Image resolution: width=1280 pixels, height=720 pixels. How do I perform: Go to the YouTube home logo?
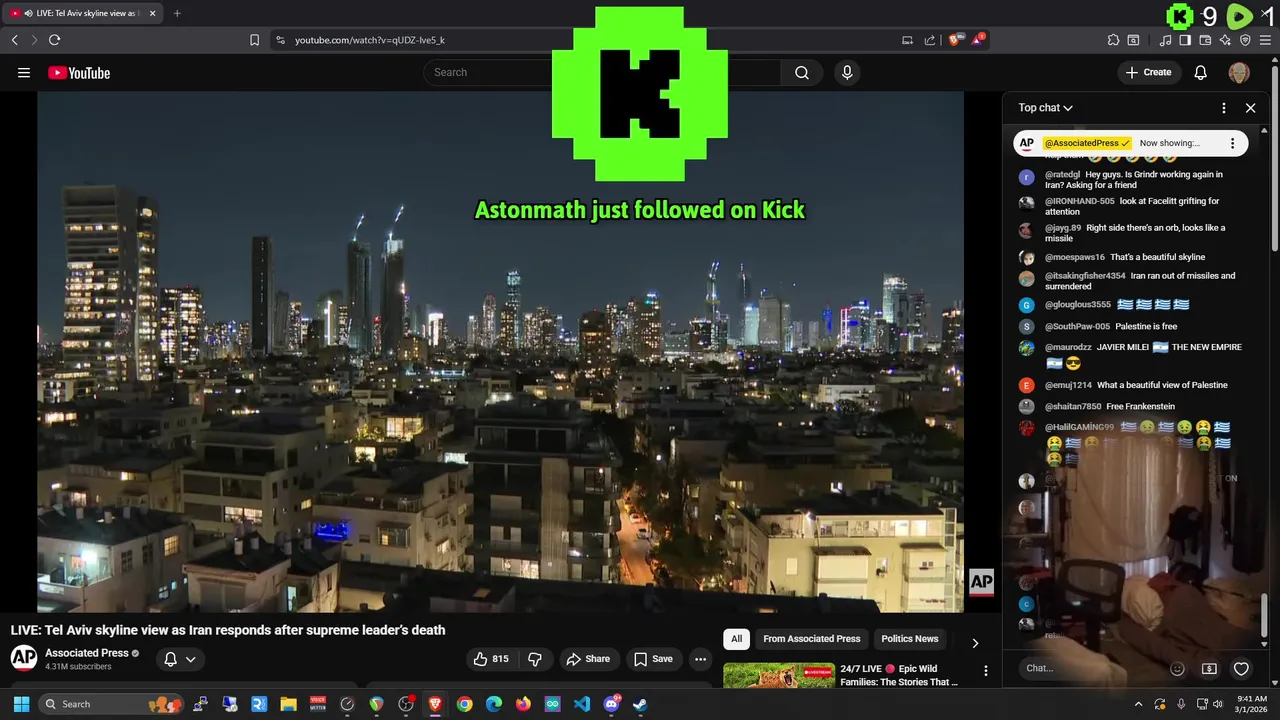(x=79, y=72)
